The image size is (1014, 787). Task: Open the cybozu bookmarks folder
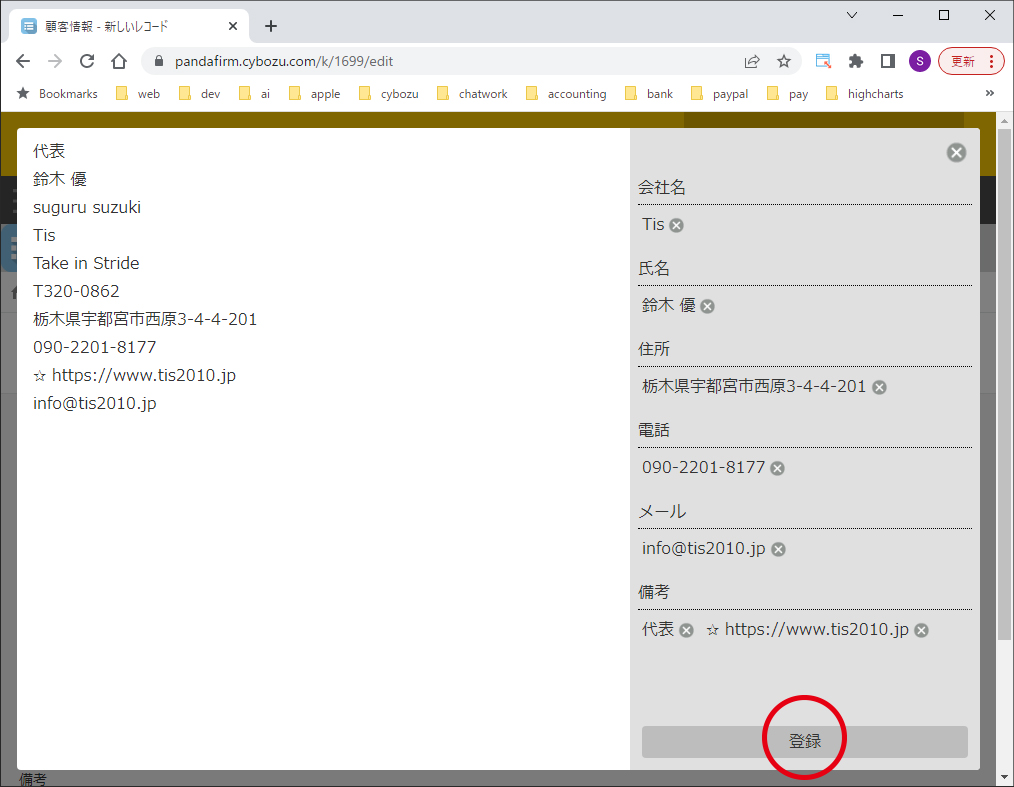click(388, 94)
